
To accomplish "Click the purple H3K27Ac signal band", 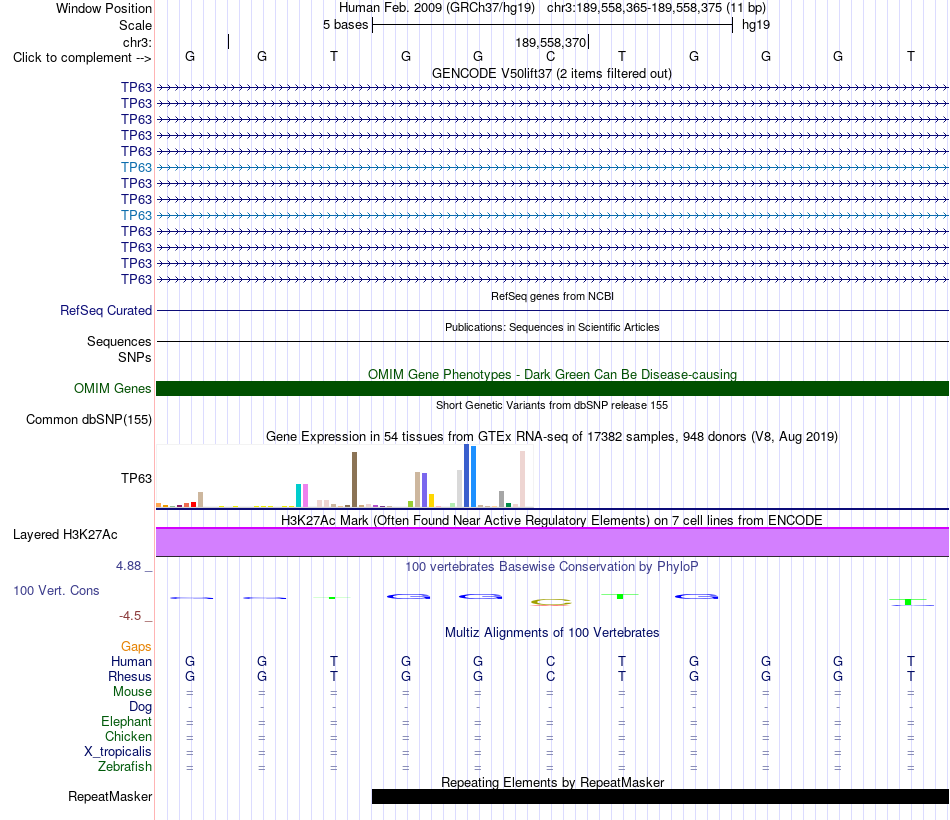I will [x=552, y=542].
